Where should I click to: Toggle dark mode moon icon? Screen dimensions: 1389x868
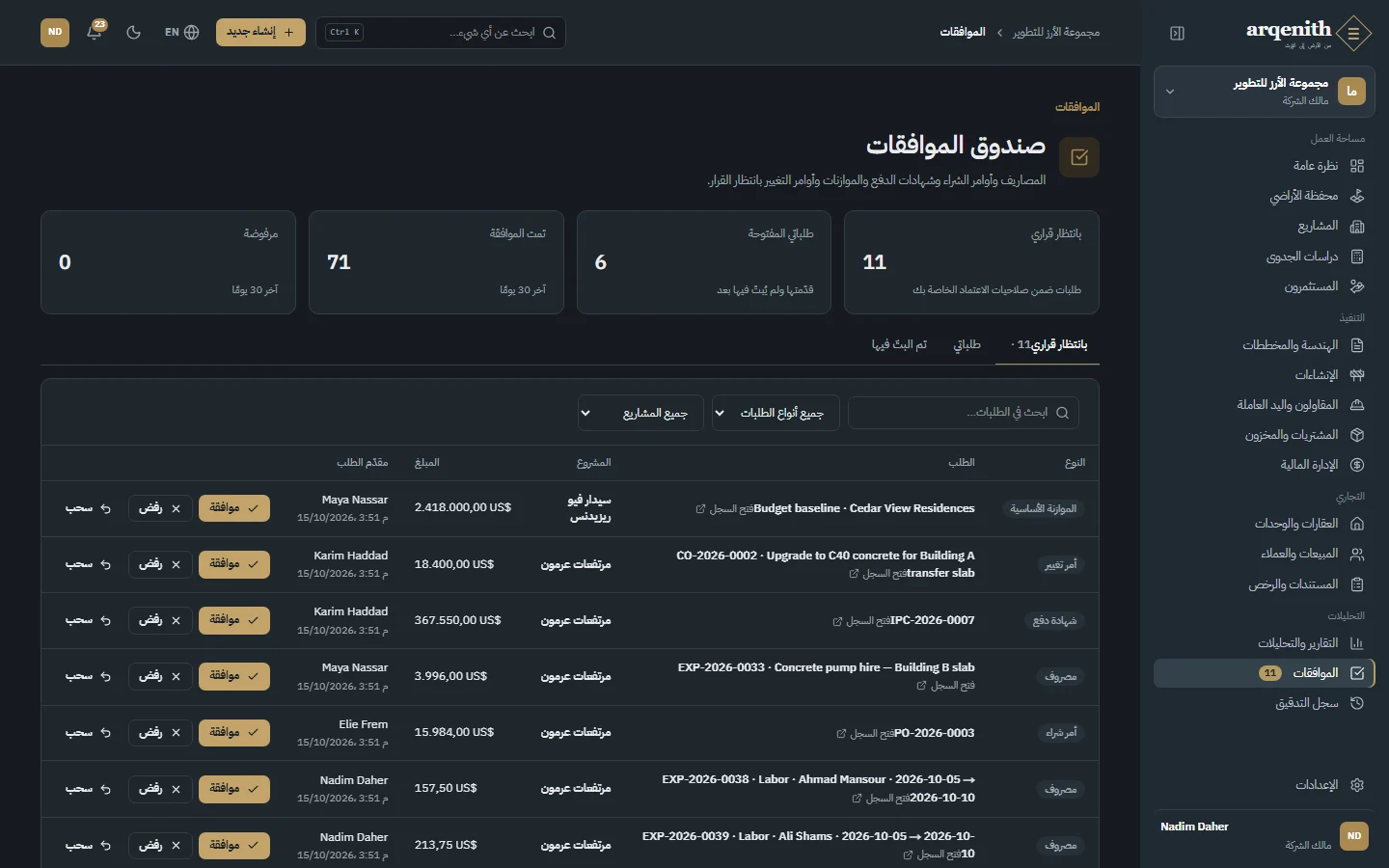(134, 32)
